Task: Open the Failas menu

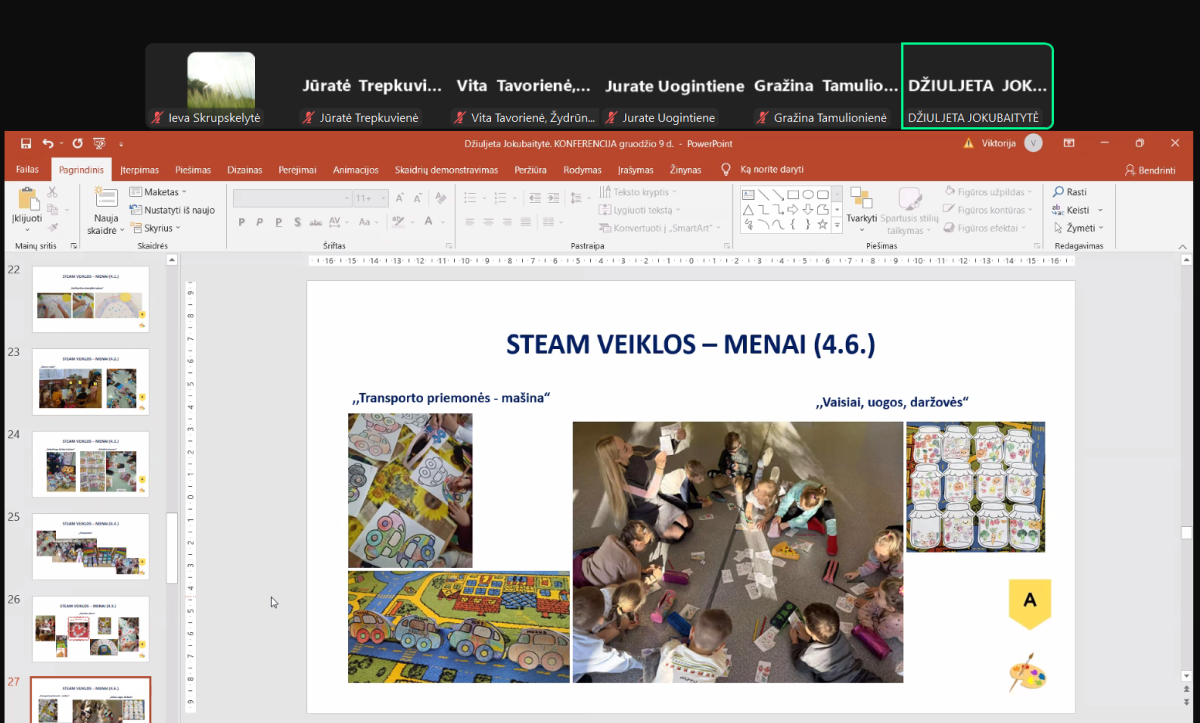Action: pos(27,170)
